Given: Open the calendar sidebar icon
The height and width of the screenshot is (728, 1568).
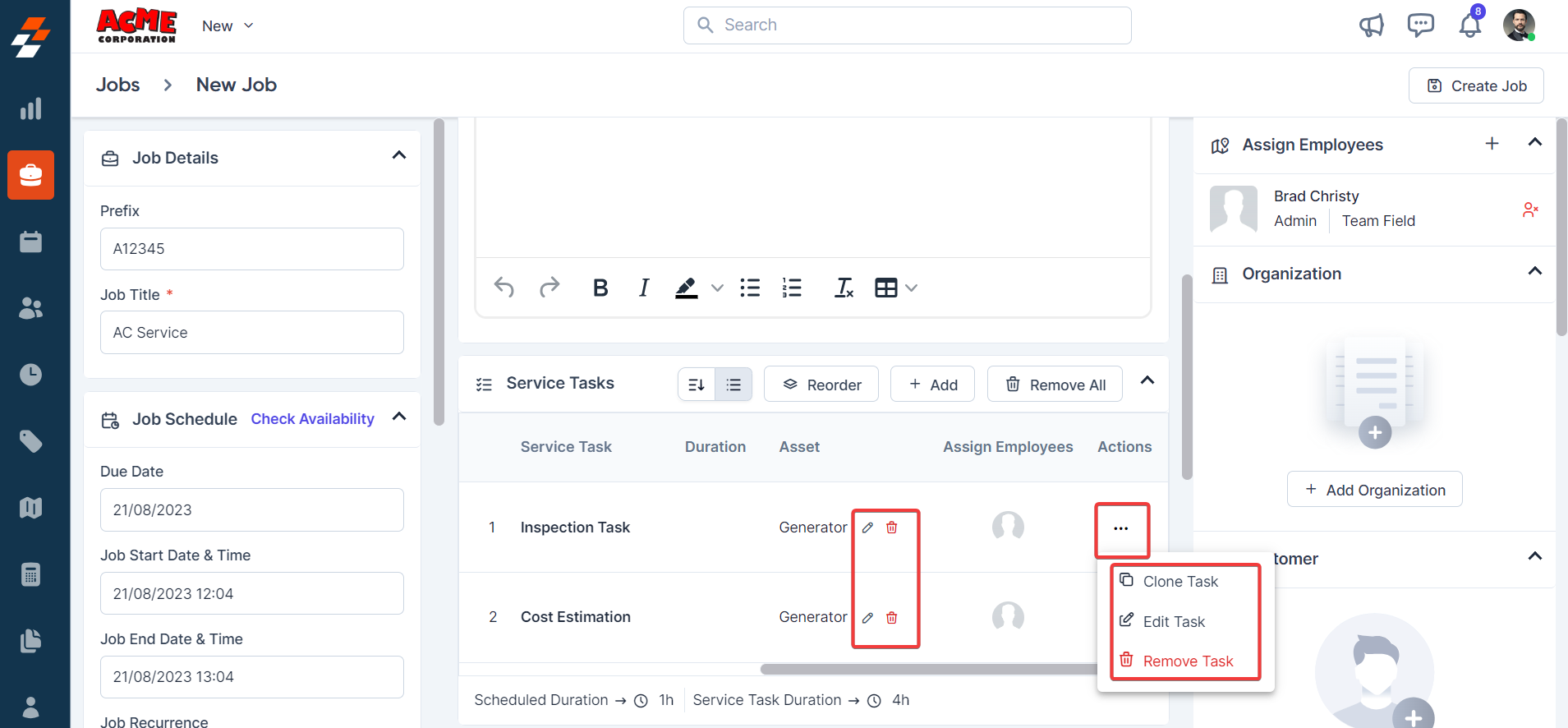Looking at the screenshot, I should pyautogui.click(x=30, y=242).
